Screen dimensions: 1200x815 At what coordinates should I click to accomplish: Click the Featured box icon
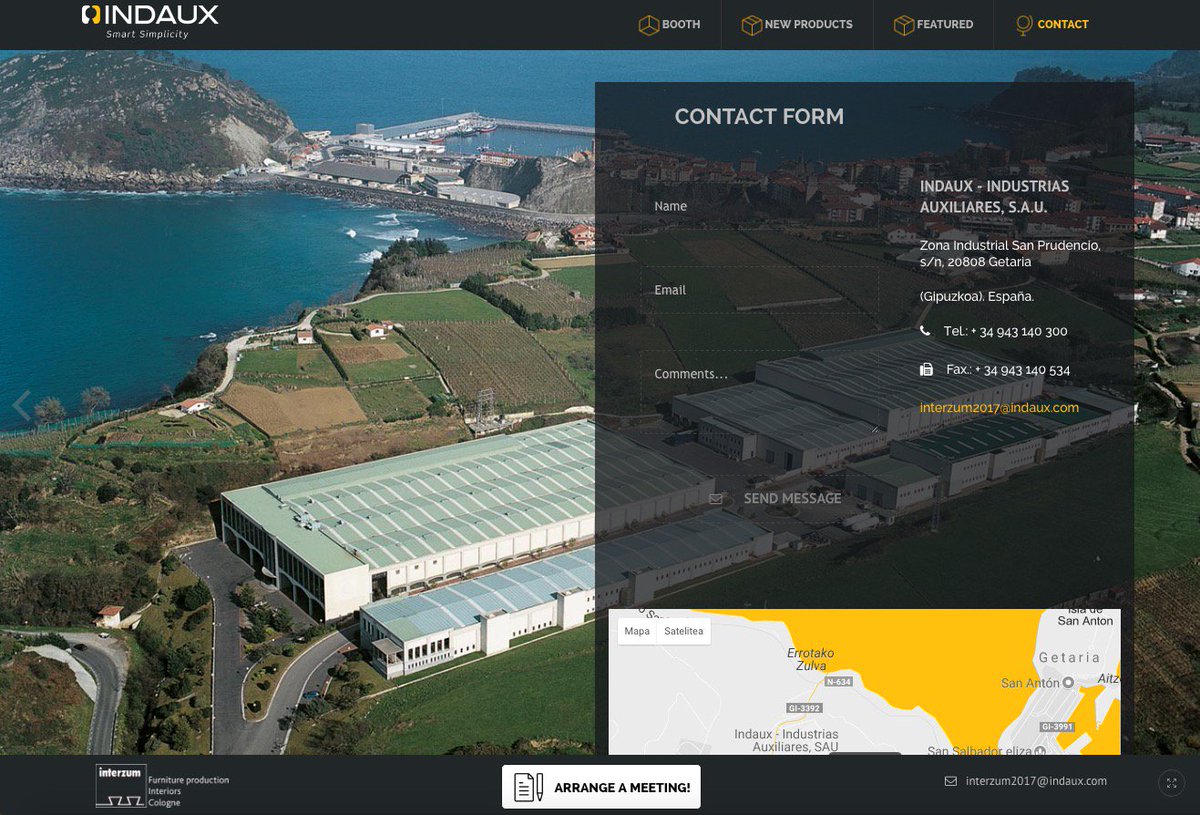(903, 25)
